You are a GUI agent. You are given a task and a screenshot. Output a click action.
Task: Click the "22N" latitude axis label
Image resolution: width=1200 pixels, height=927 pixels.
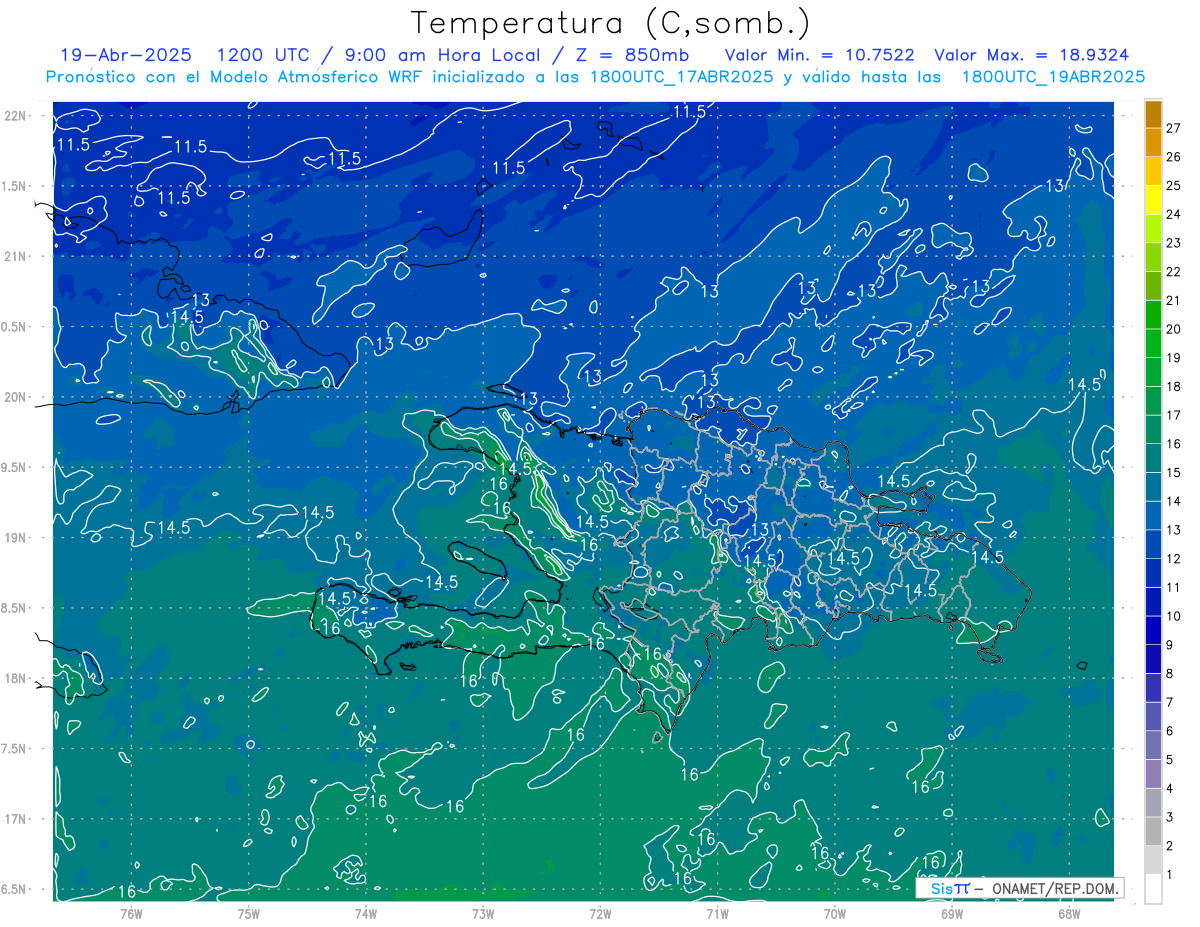[14, 115]
